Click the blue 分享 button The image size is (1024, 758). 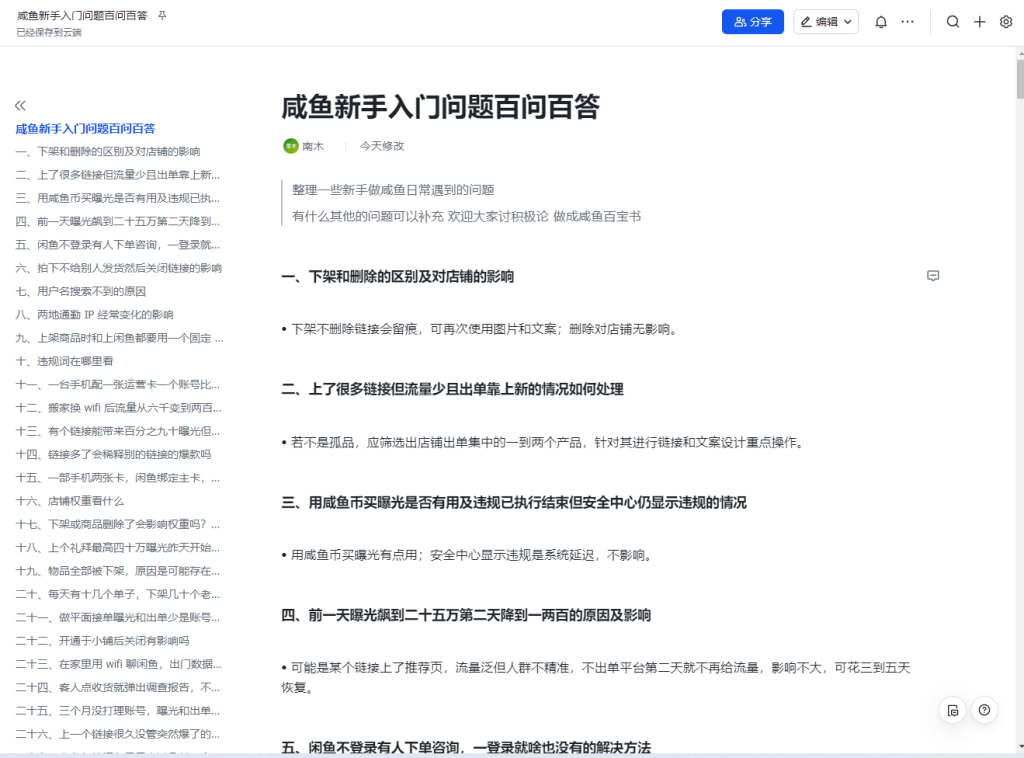752,22
